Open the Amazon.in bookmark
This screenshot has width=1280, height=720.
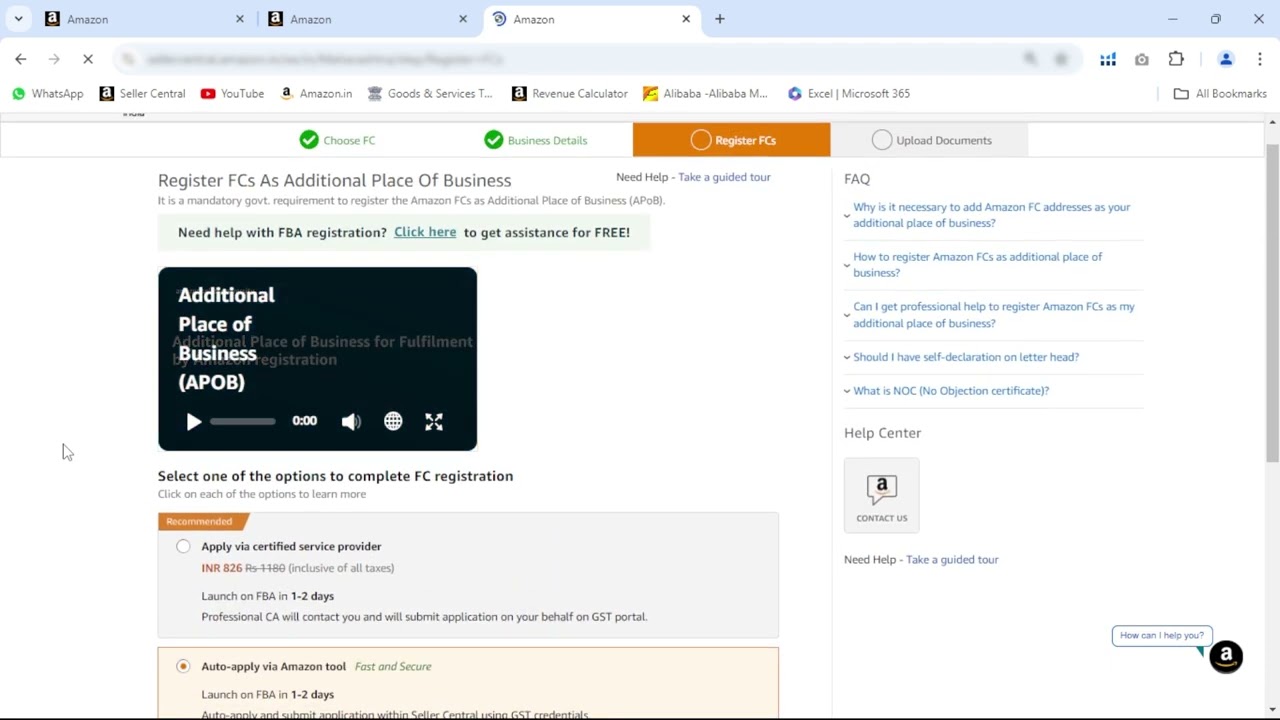point(315,93)
